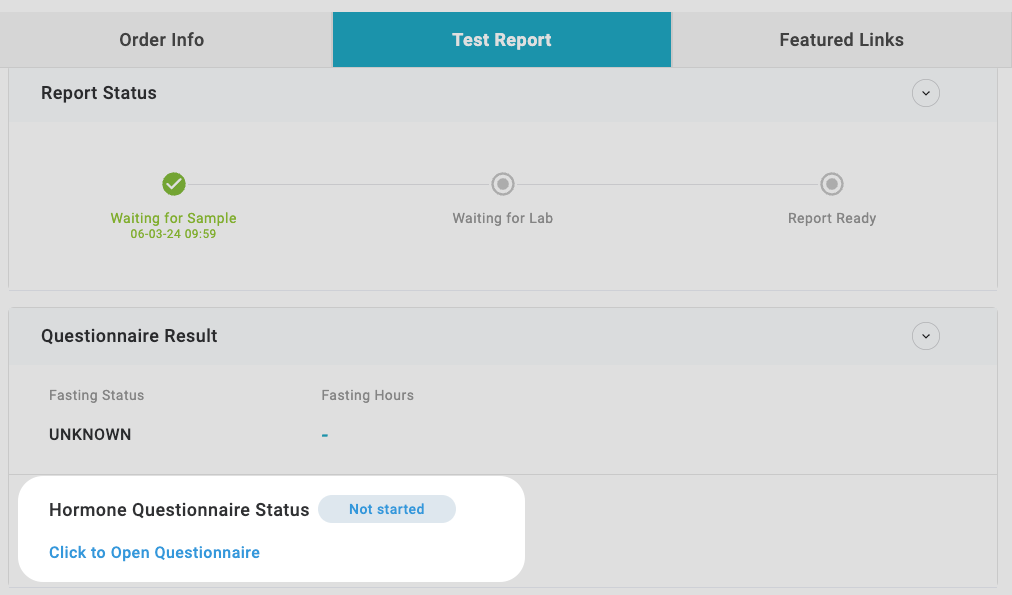
Task: Click the UNKNOWN fasting status value
Action: tap(90, 435)
